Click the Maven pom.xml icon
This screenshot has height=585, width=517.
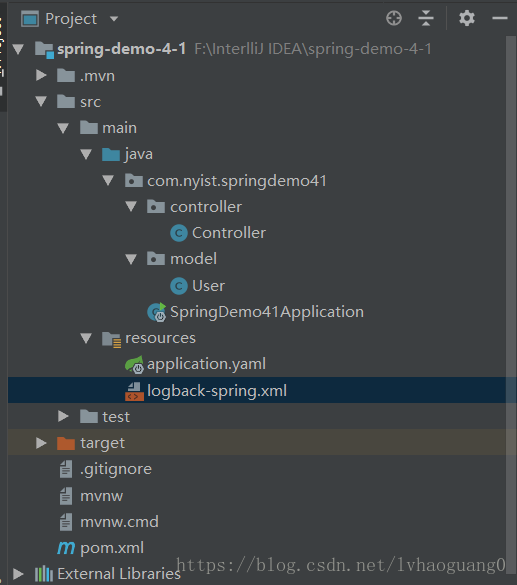[x=66, y=548]
